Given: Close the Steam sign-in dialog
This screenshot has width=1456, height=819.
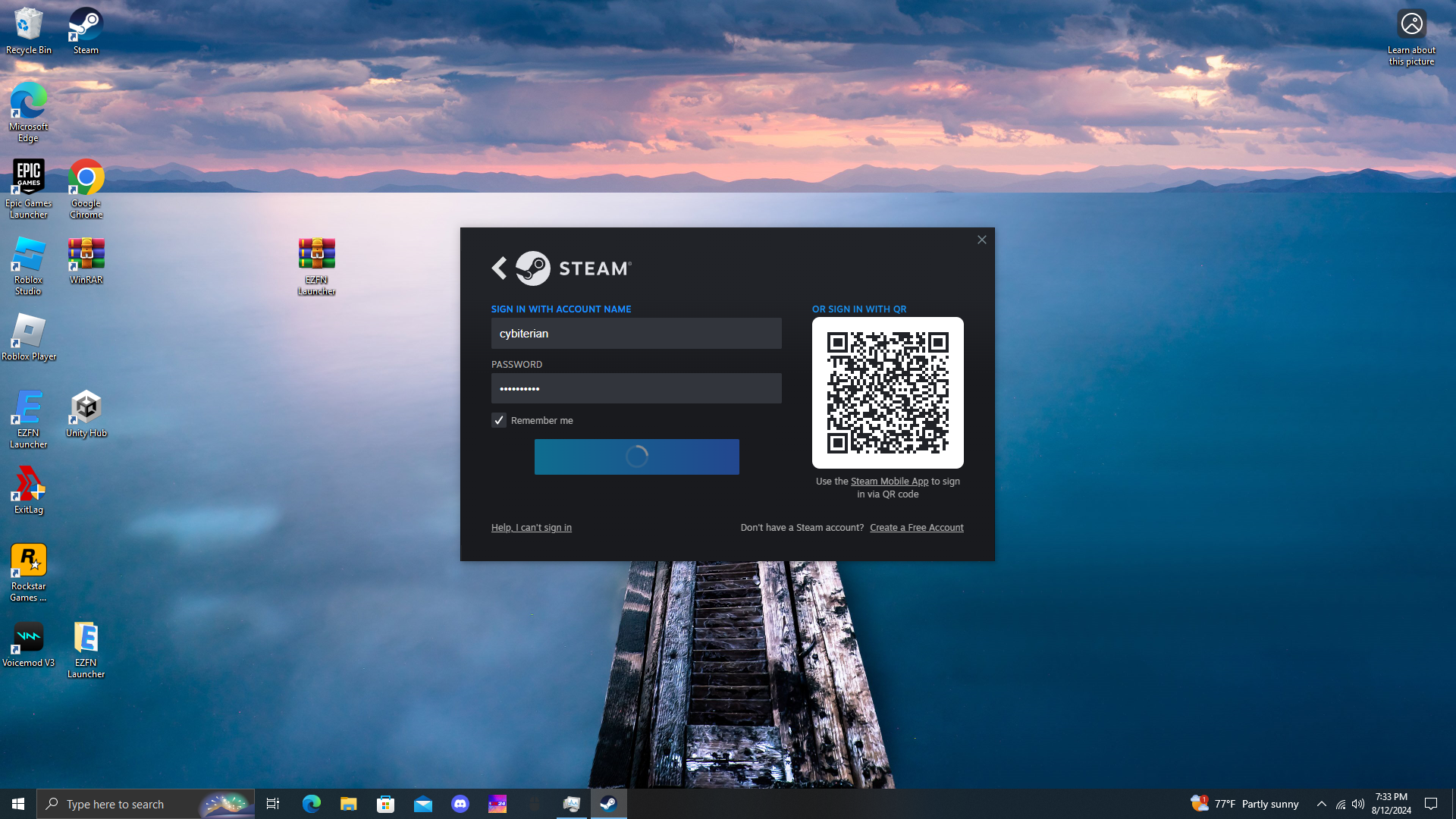Looking at the screenshot, I should (x=981, y=240).
